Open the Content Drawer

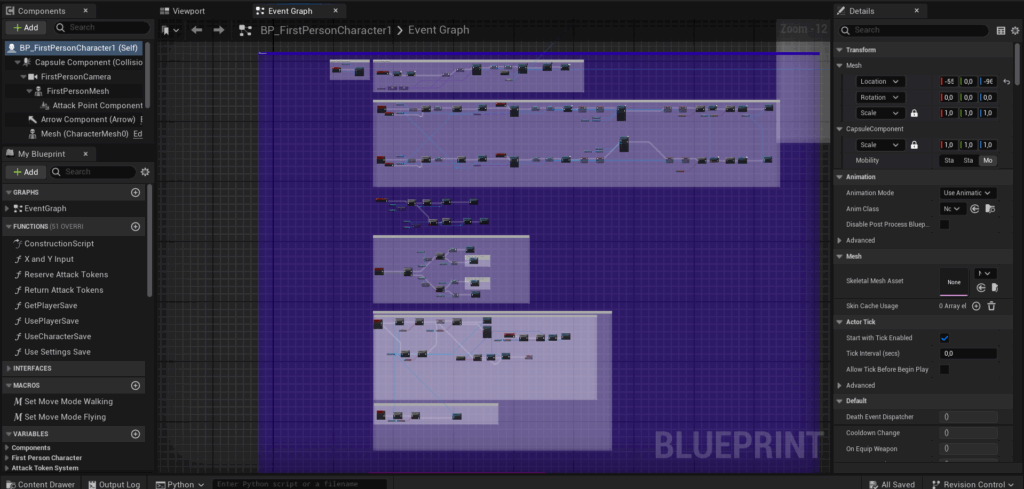pyautogui.click(x=40, y=484)
